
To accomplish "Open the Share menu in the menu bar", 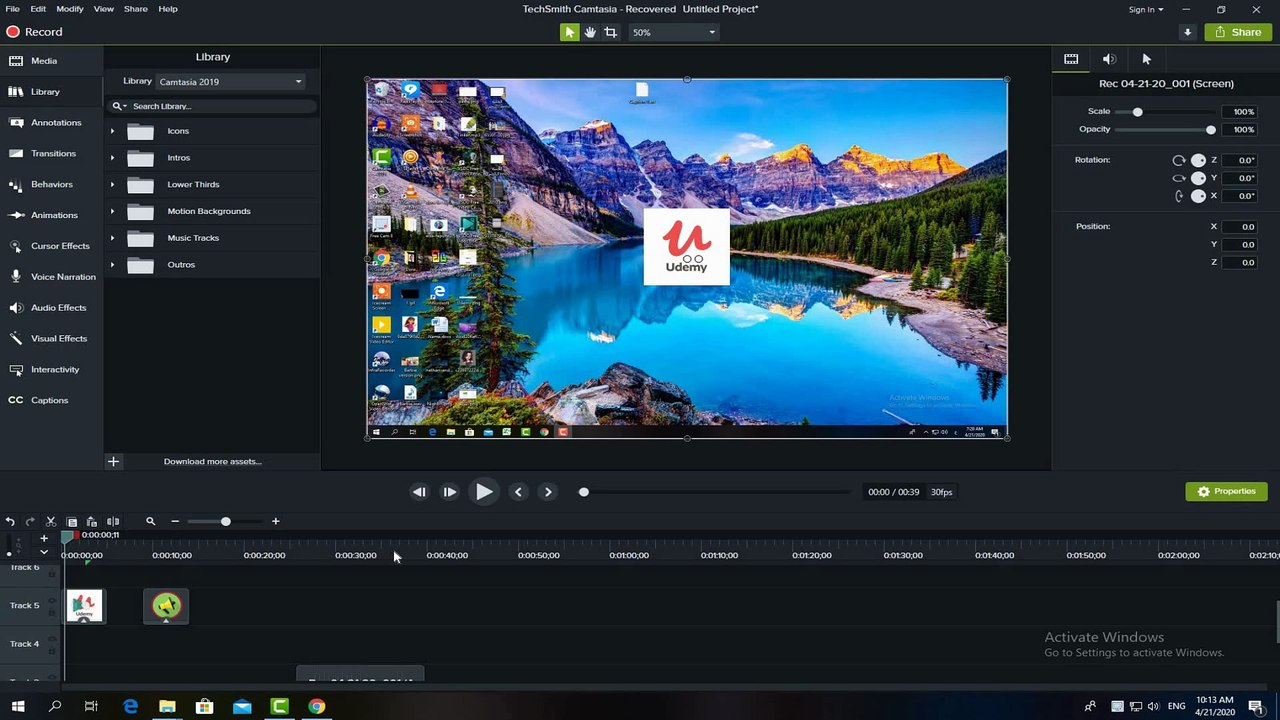I will coord(135,9).
